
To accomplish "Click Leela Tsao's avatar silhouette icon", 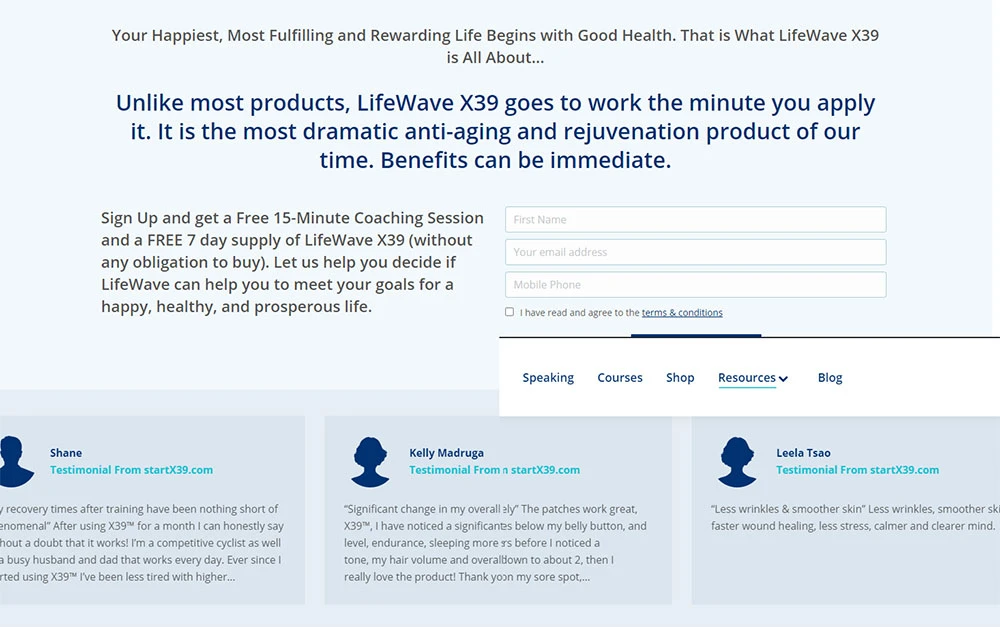I will [737, 462].
